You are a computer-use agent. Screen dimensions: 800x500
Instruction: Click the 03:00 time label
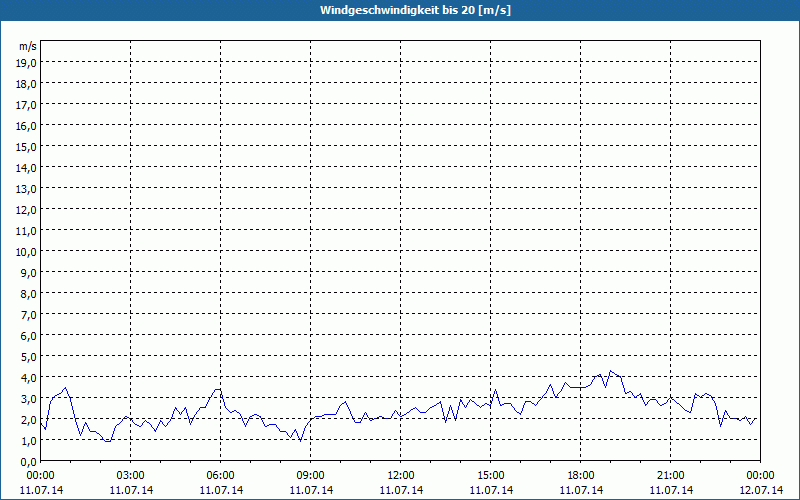(x=131, y=476)
